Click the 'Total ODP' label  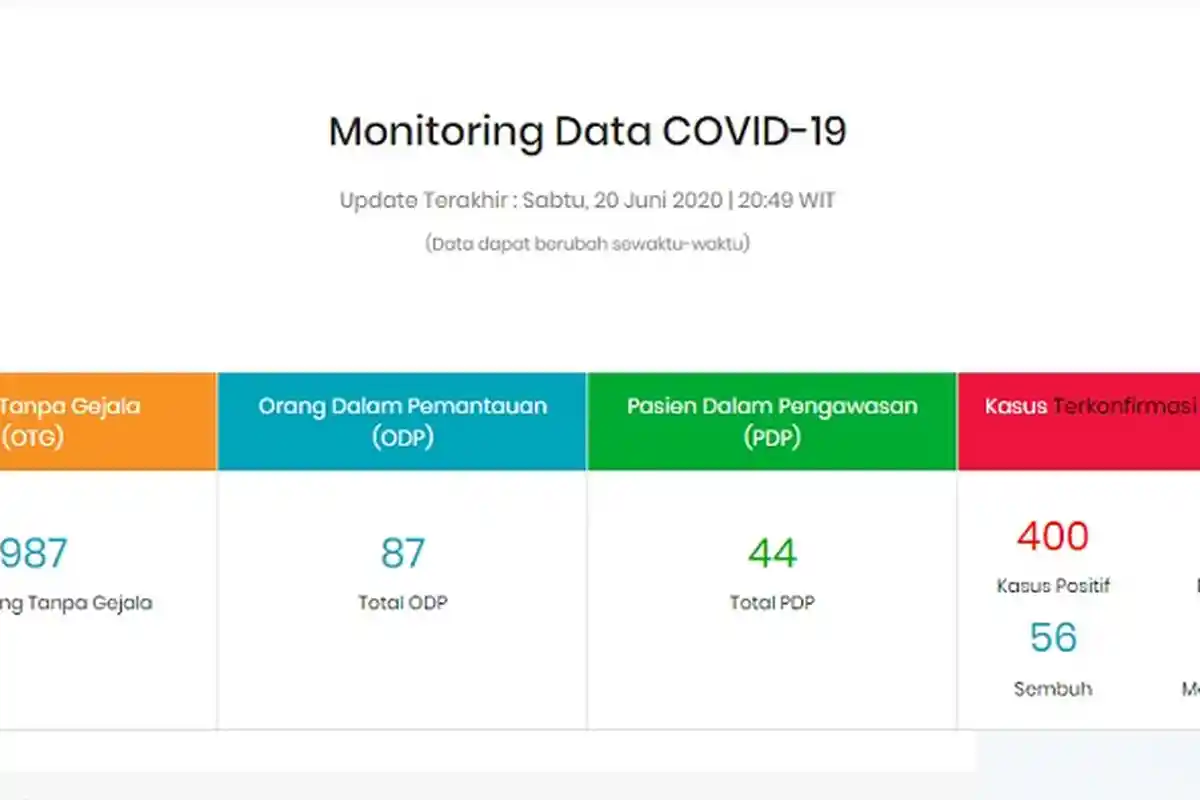402,603
